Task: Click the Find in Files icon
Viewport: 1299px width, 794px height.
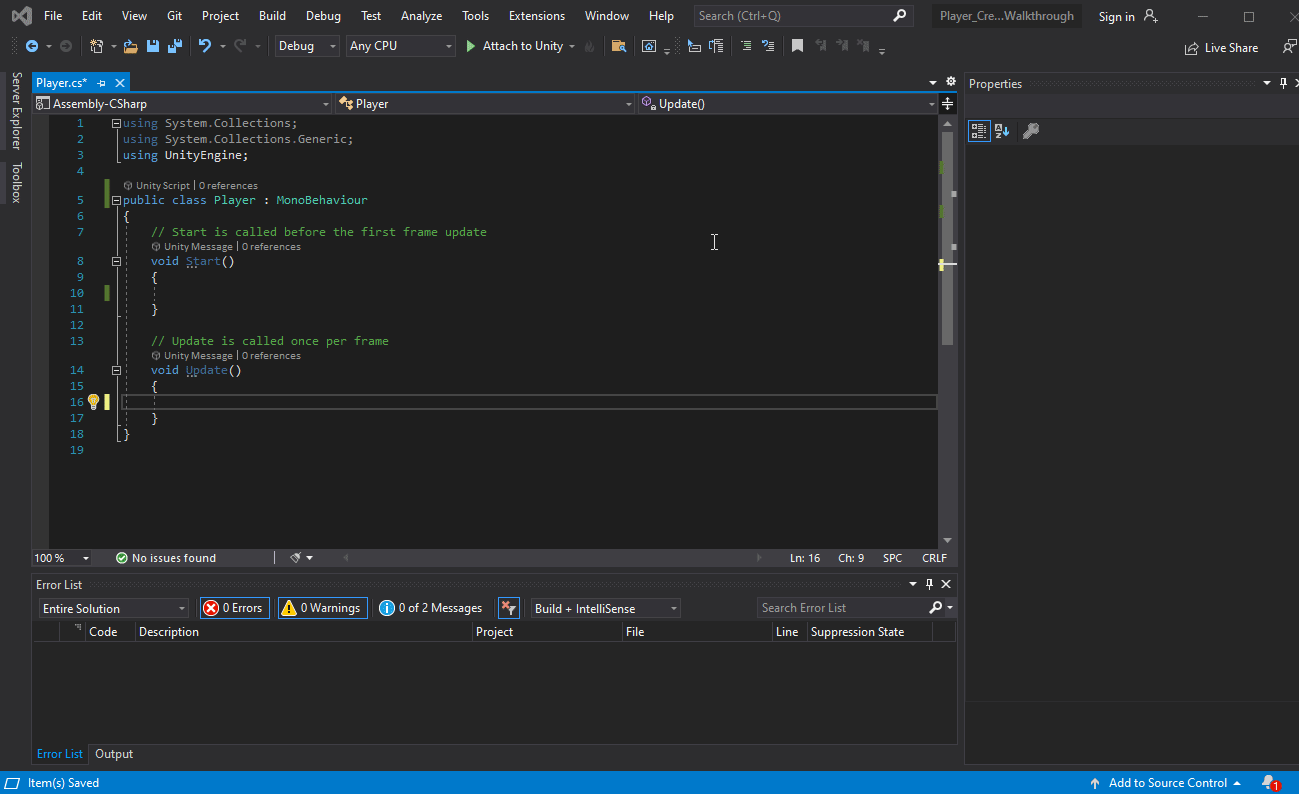Action: point(619,46)
